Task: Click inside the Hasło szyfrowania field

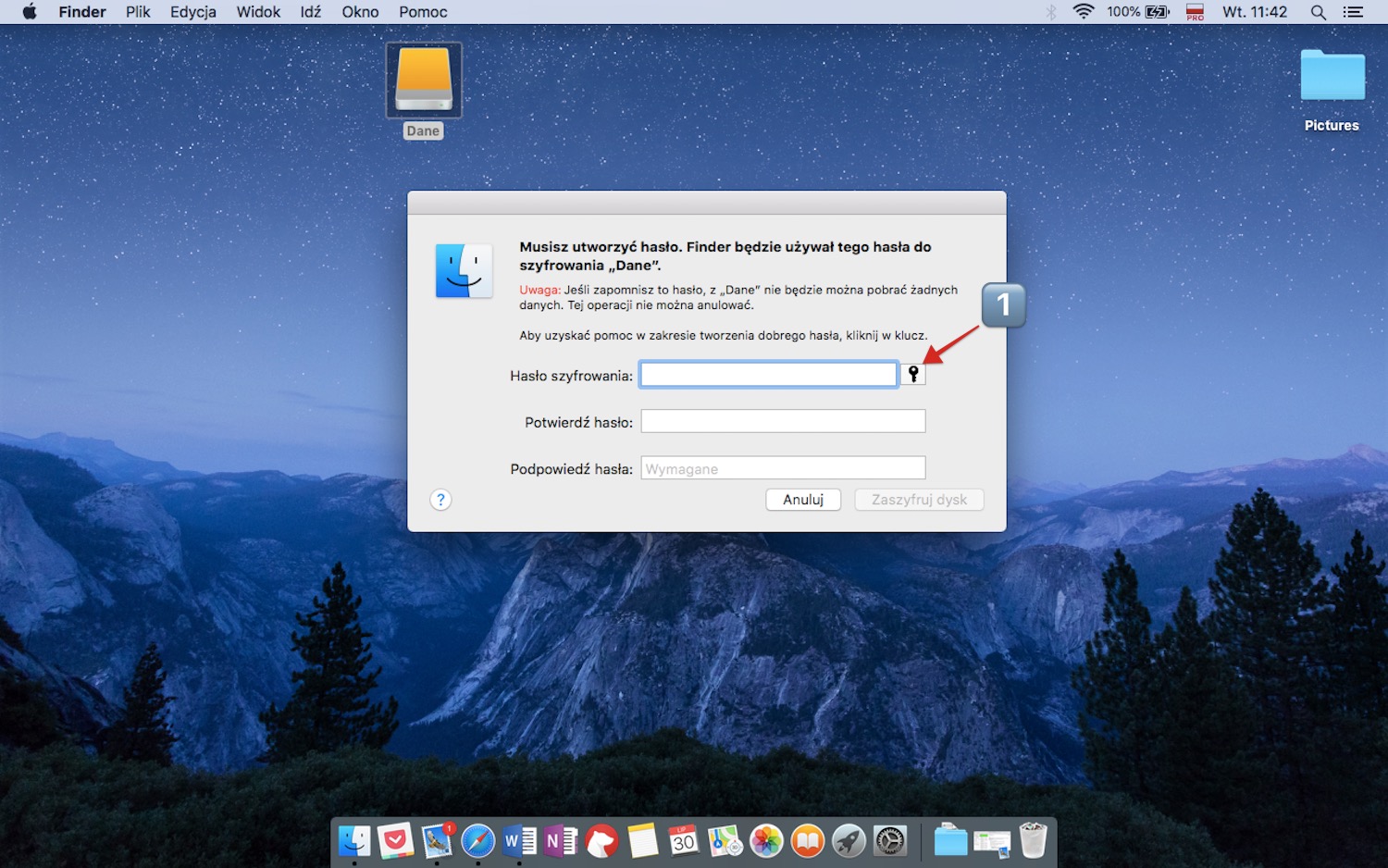Action: tap(768, 373)
